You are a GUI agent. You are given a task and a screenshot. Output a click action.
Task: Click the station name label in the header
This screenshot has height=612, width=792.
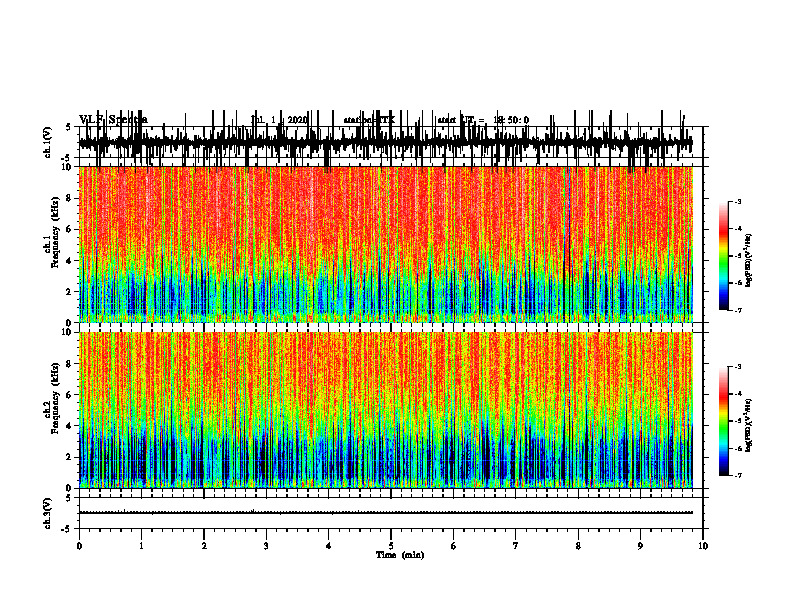coord(369,120)
